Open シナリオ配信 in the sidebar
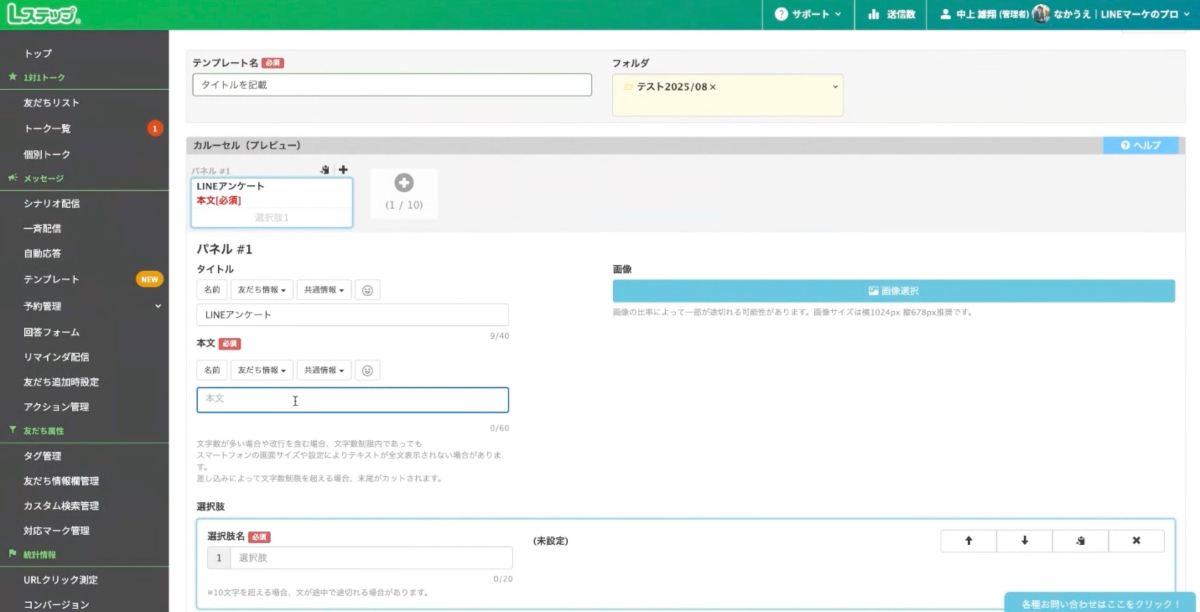 click(x=52, y=203)
